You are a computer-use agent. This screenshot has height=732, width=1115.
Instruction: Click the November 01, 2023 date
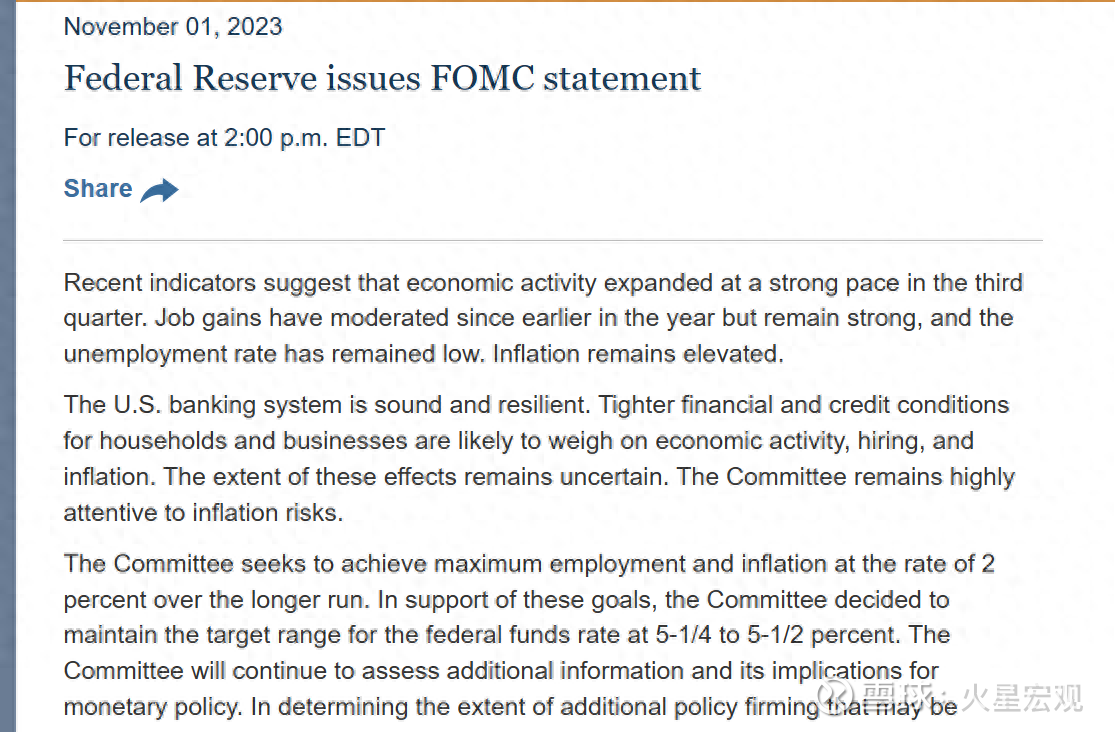[173, 26]
